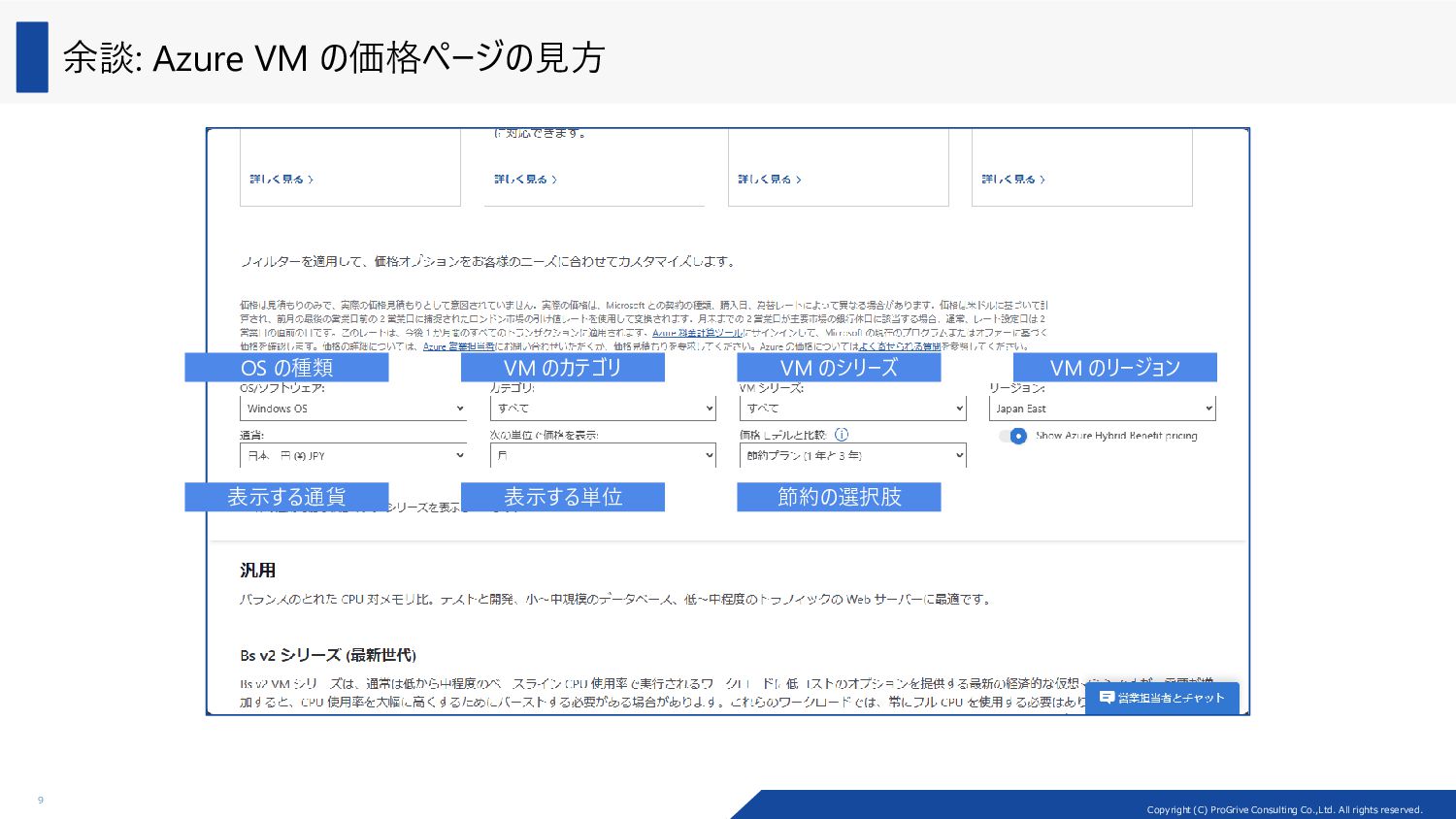Click the バランスのとれた CPU 対メモリ比 description line

pos(617,600)
